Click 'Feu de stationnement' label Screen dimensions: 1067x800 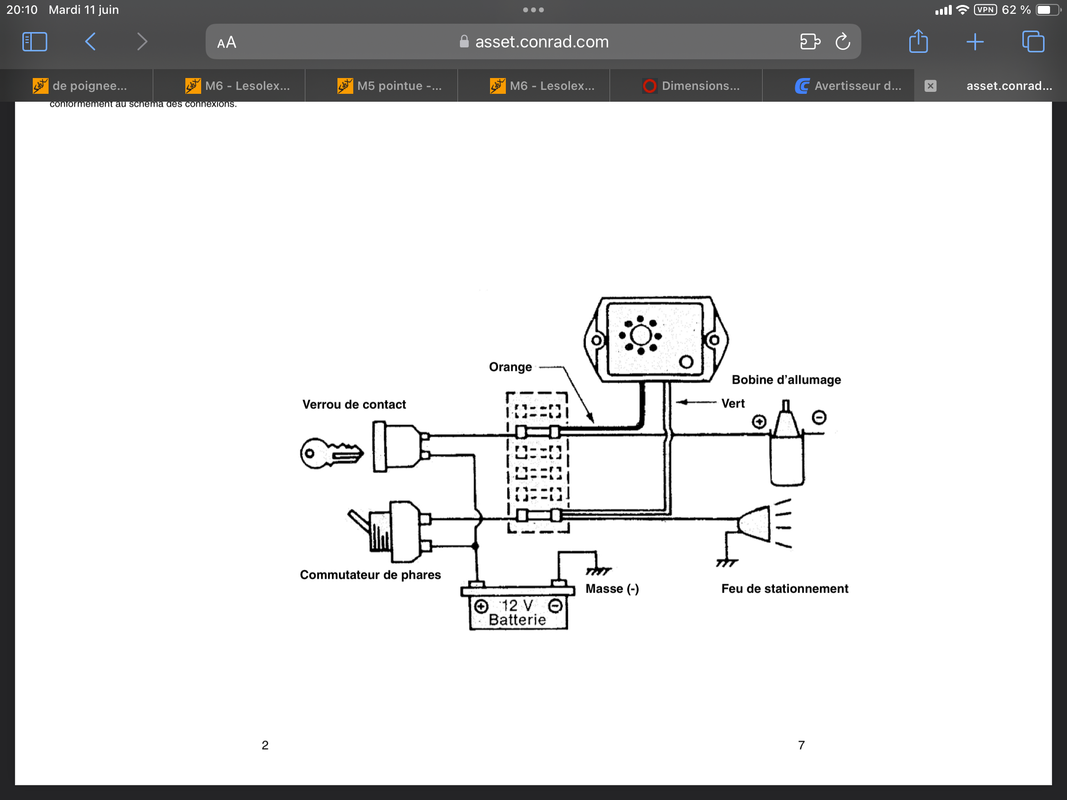coord(785,588)
